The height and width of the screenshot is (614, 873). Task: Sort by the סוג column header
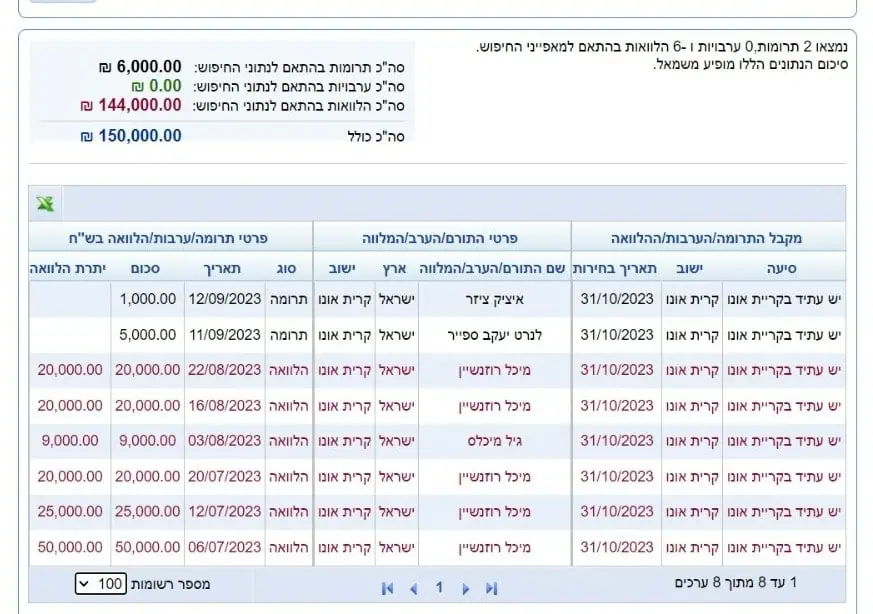click(286, 268)
